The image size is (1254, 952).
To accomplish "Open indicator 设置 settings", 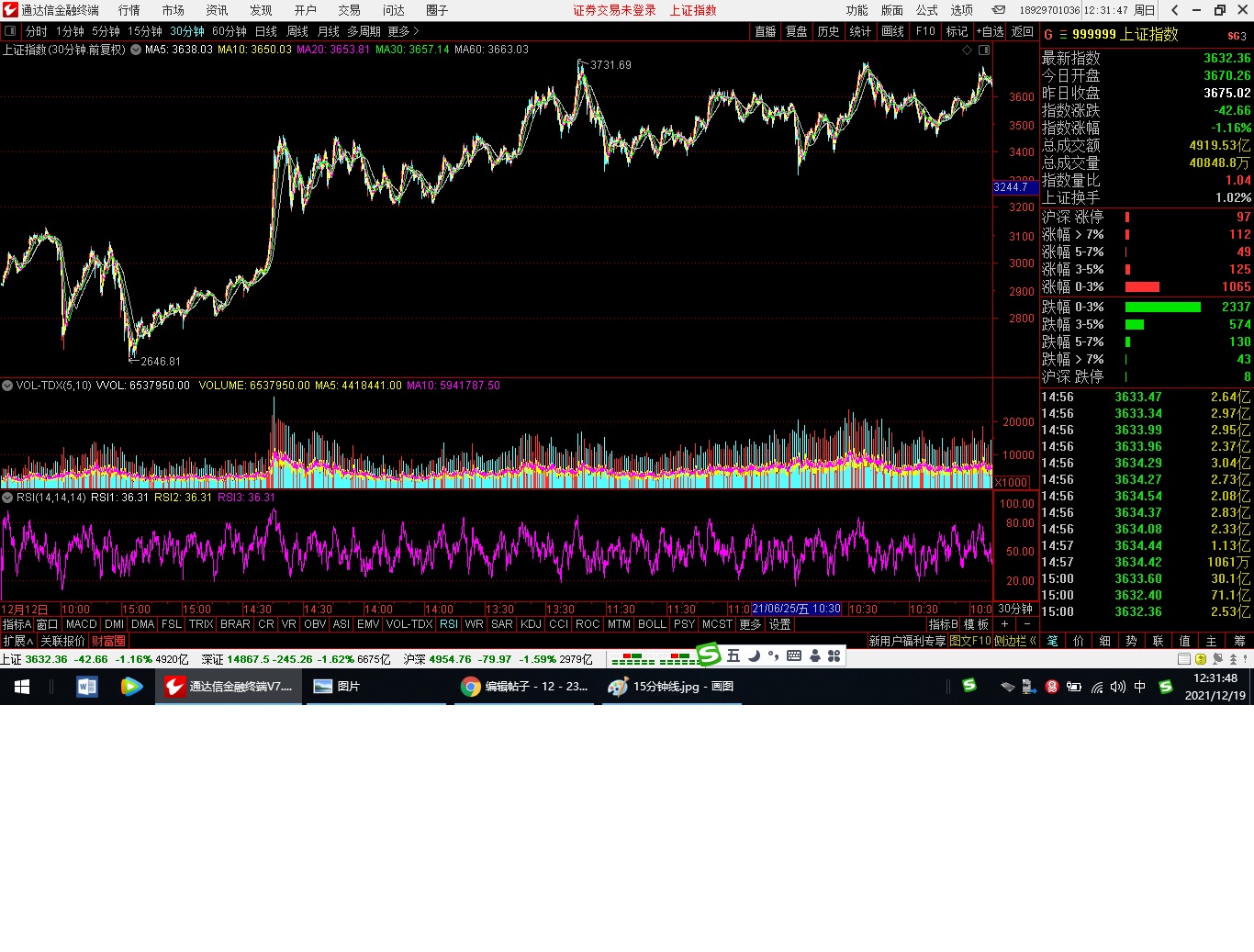I will (780, 624).
